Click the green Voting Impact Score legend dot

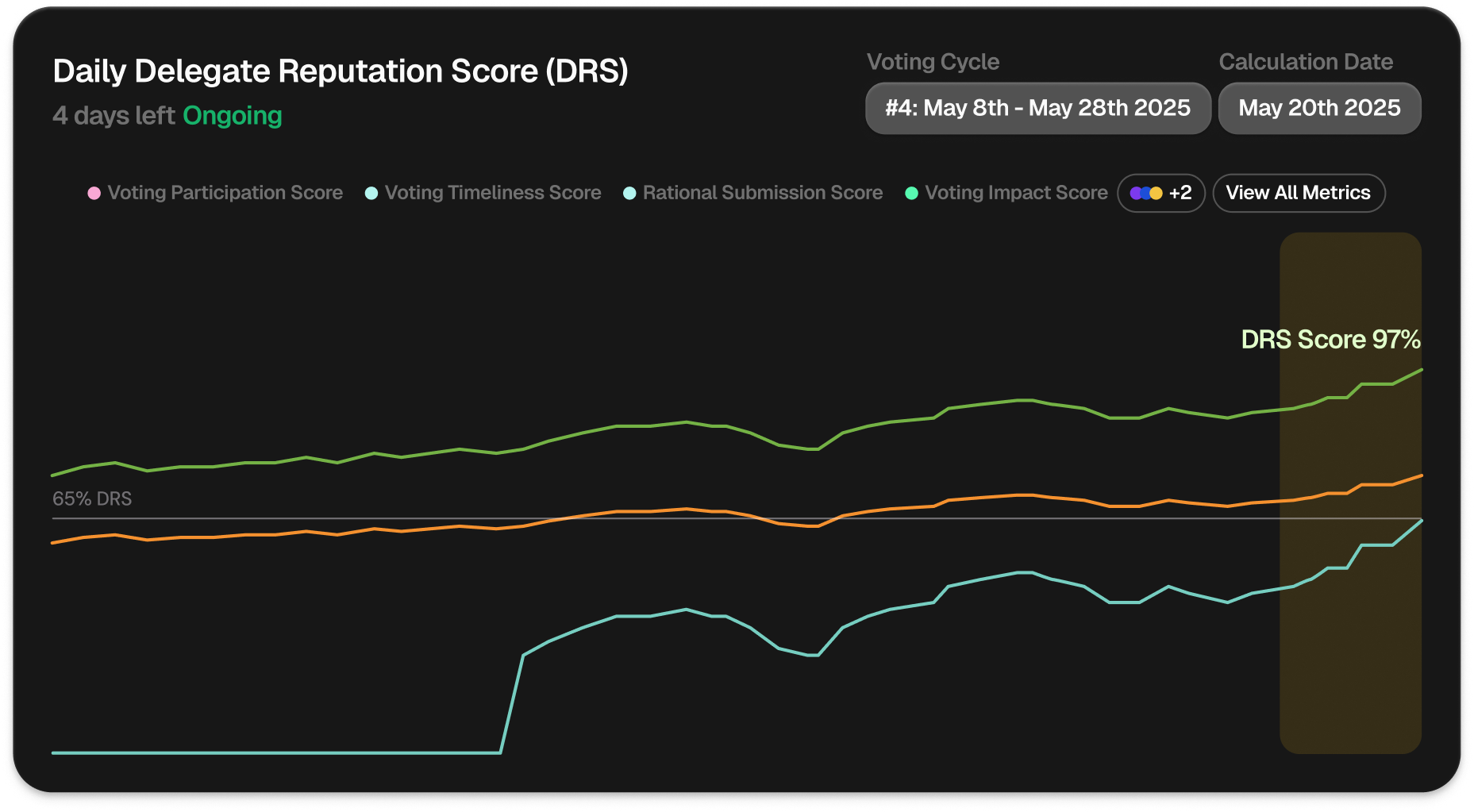(x=911, y=193)
